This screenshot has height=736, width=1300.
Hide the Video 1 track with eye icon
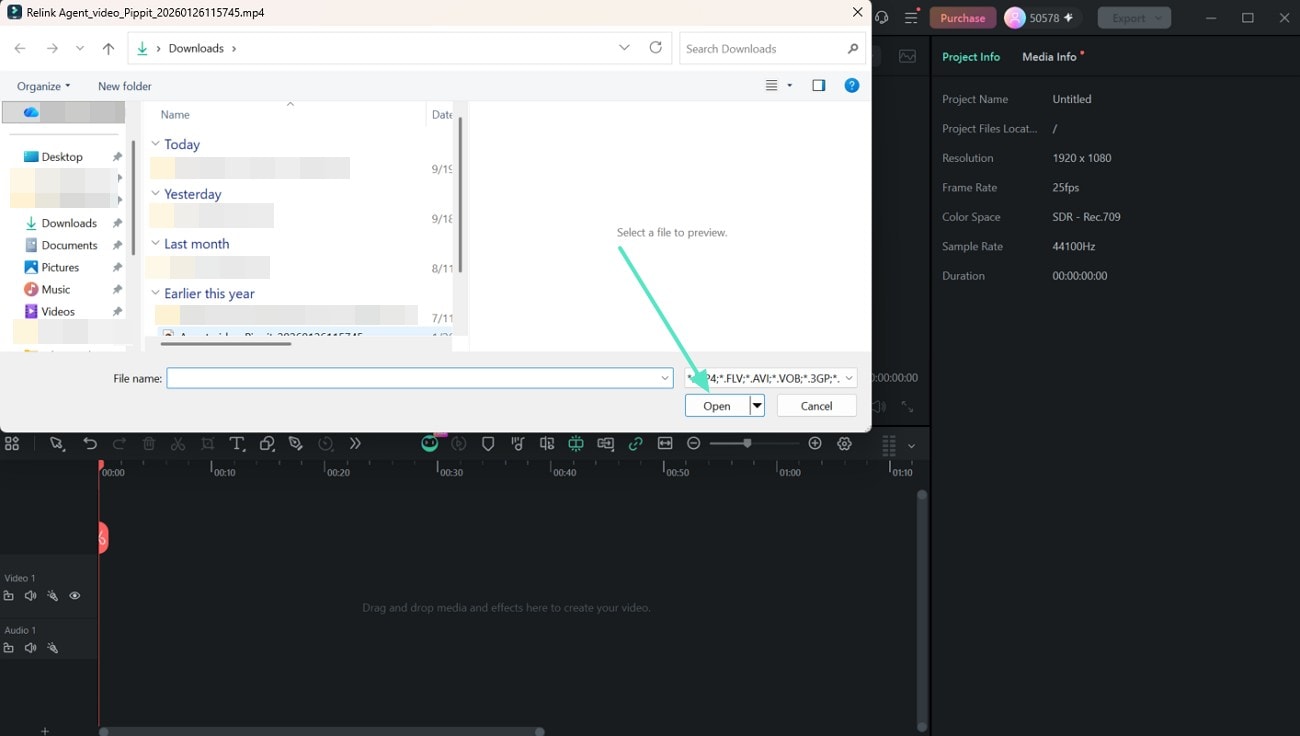coord(74,596)
